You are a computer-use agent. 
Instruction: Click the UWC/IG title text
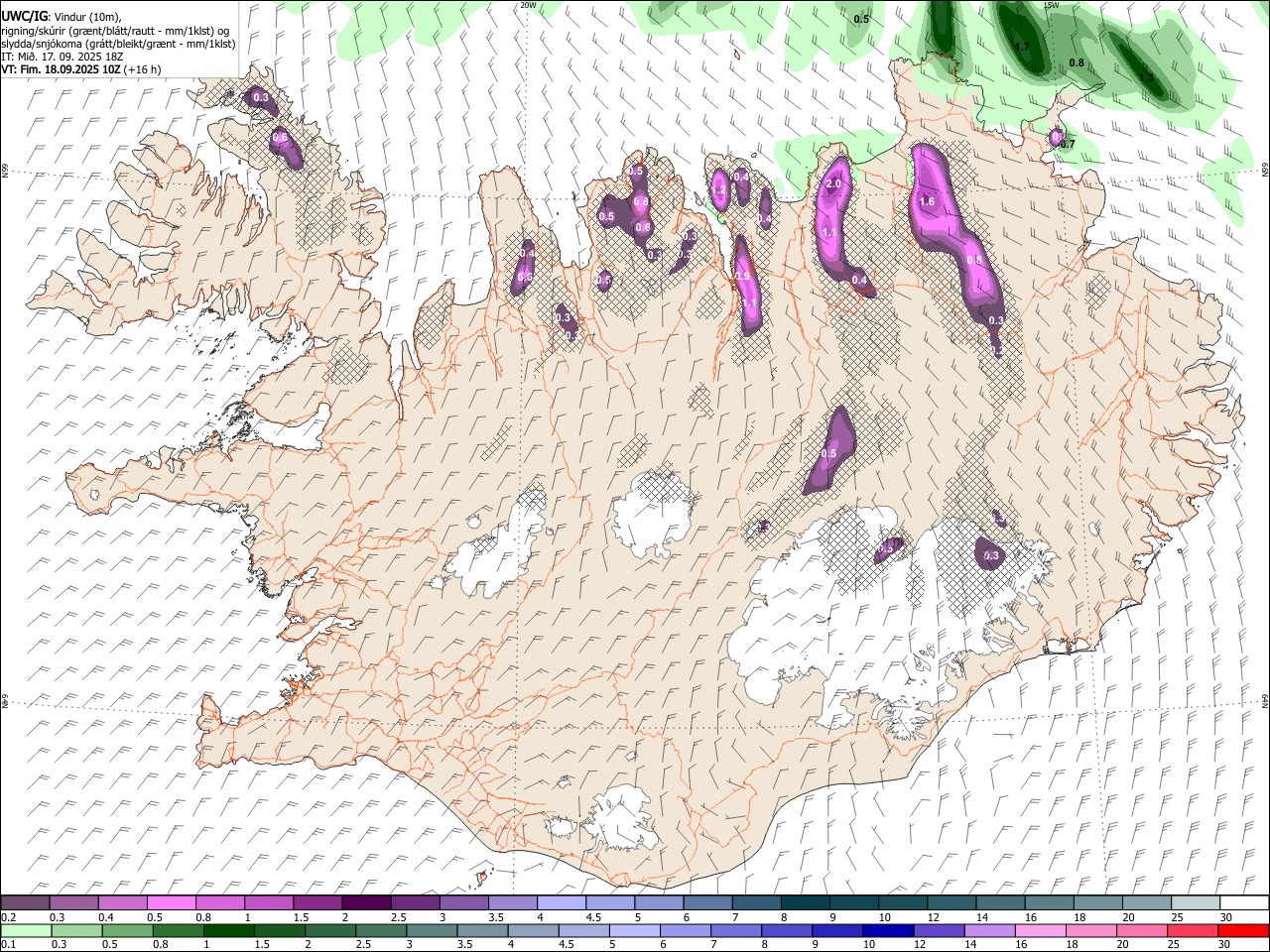[x=23, y=16]
